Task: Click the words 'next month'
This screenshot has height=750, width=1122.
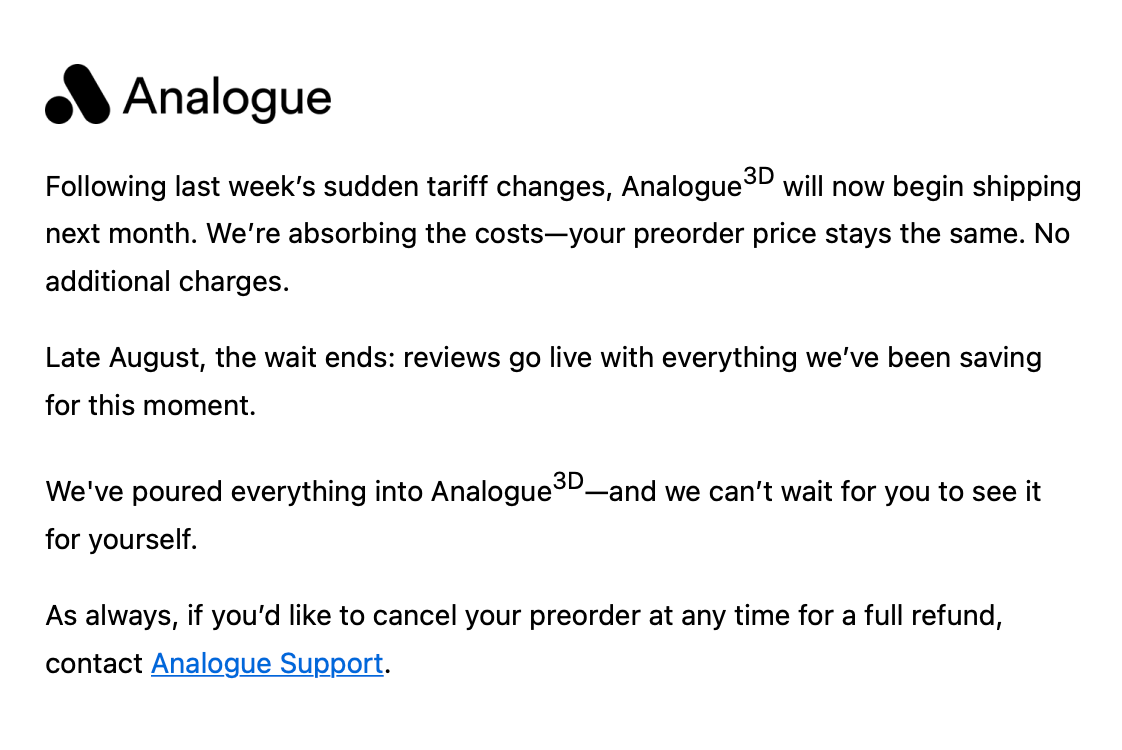Action: coord(119,234)
